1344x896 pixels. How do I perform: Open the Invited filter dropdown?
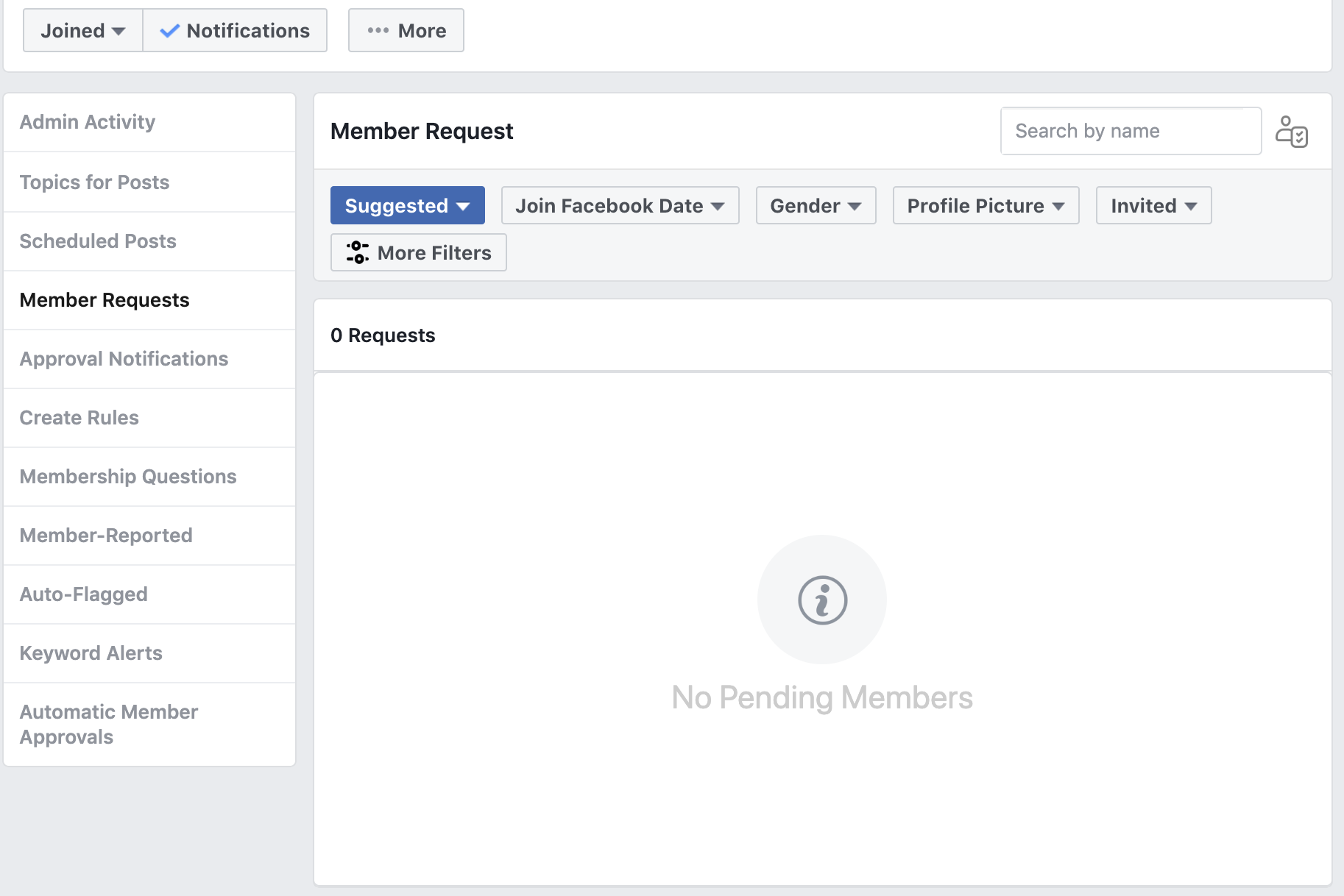coord(1152,205)
